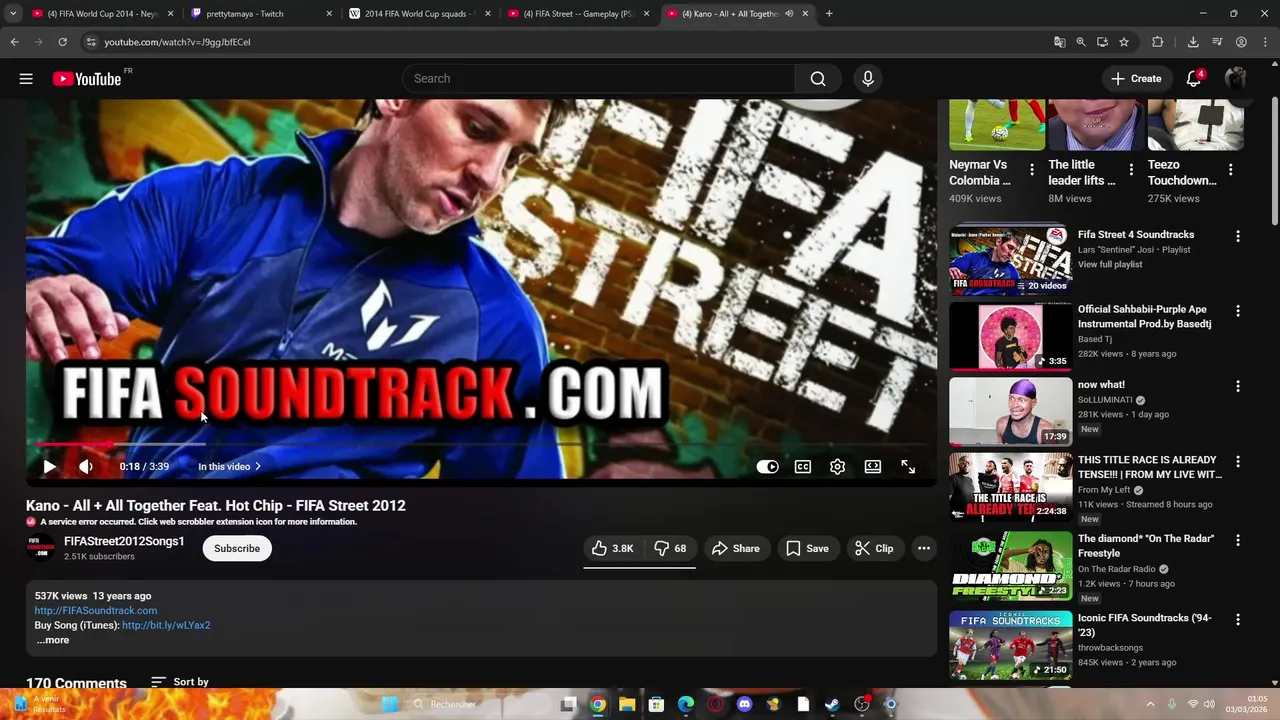Switch to FIFA Street Gameplay tab

(x=579, y=14)
